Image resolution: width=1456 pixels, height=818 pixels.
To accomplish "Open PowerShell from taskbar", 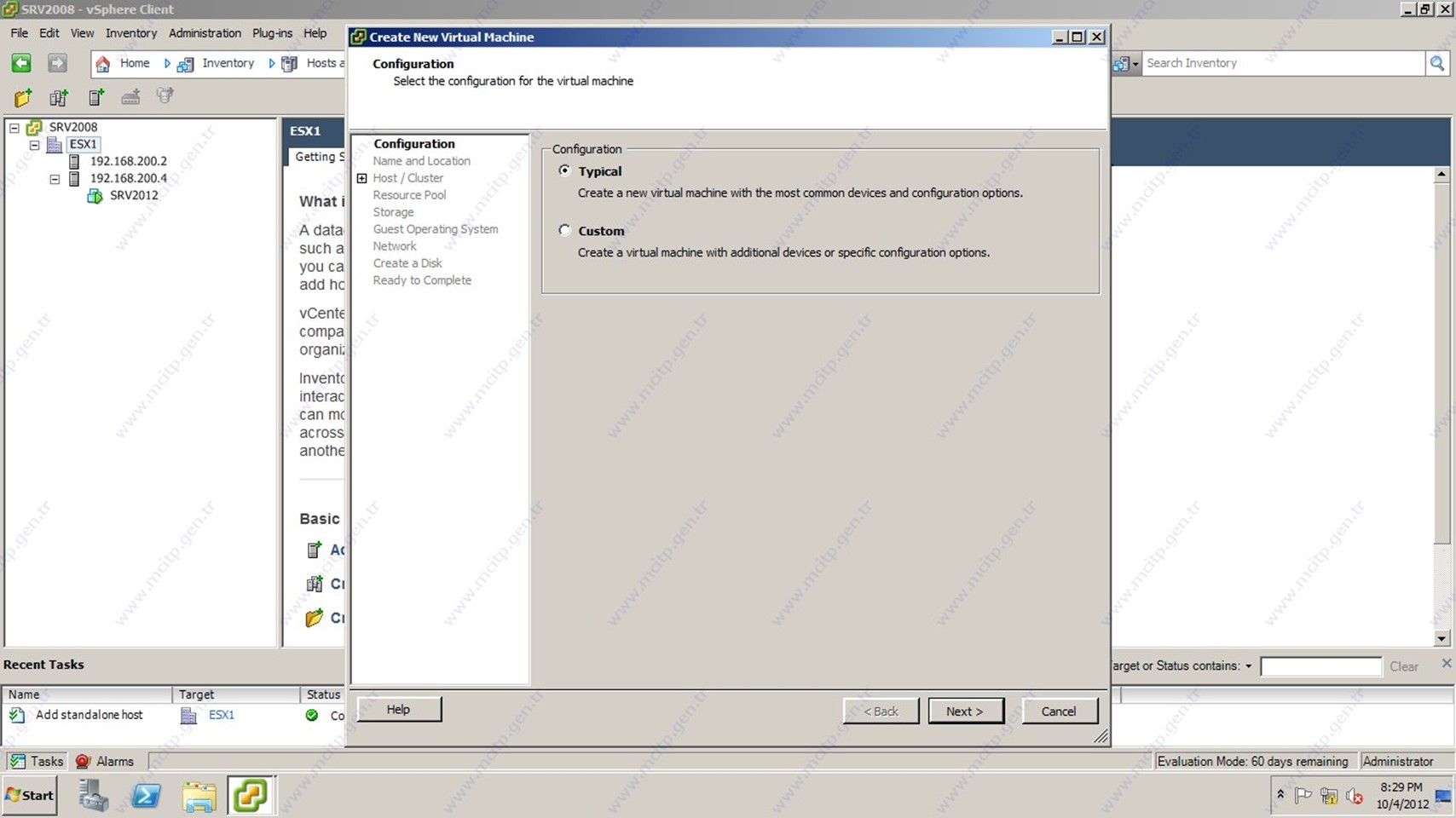I will [146, 796].
